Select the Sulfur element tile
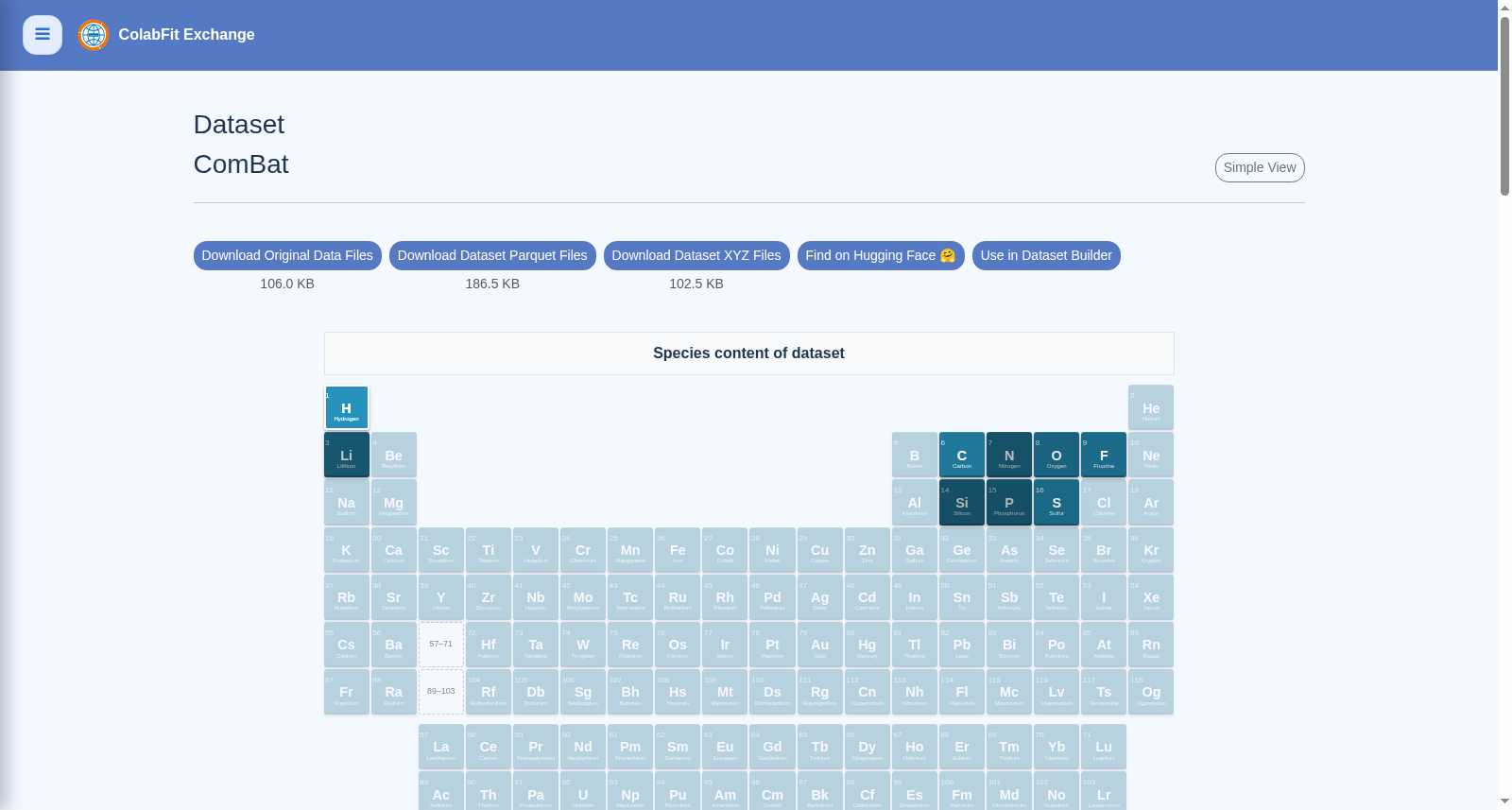 click(x=1057, y=503)
